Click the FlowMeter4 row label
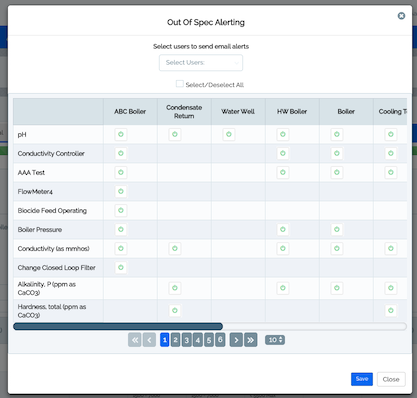 (x=35, y=192)
